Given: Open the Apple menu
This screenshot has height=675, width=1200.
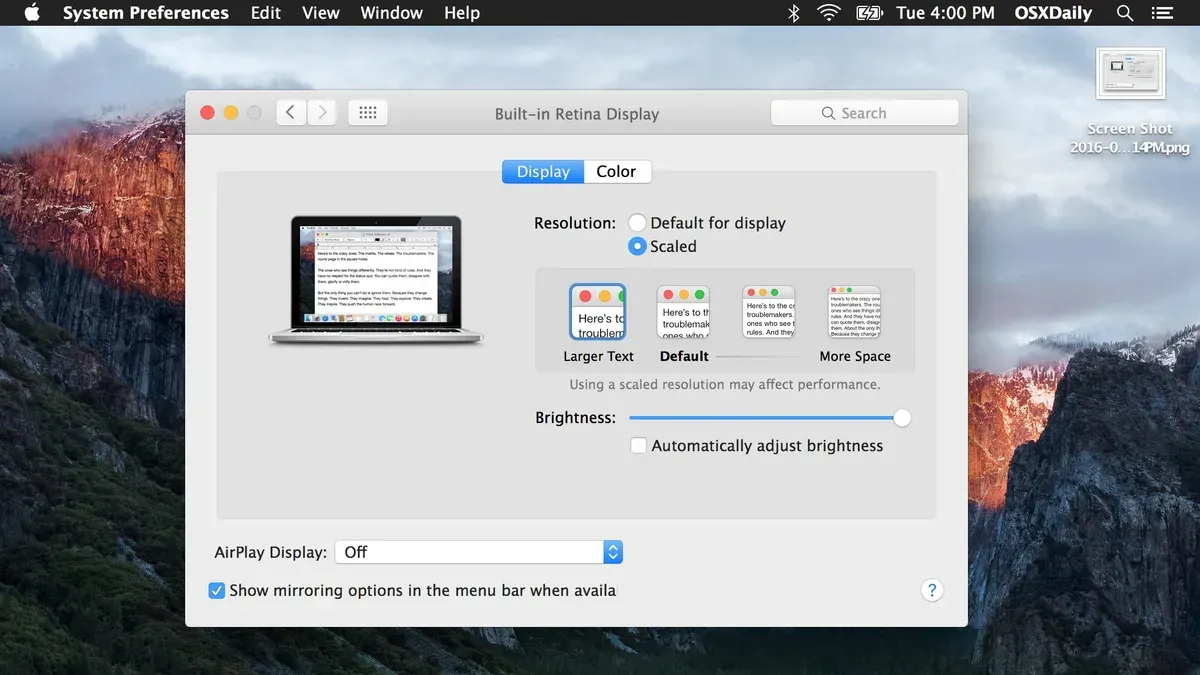Looking at the screenshot, I should 32,13.
